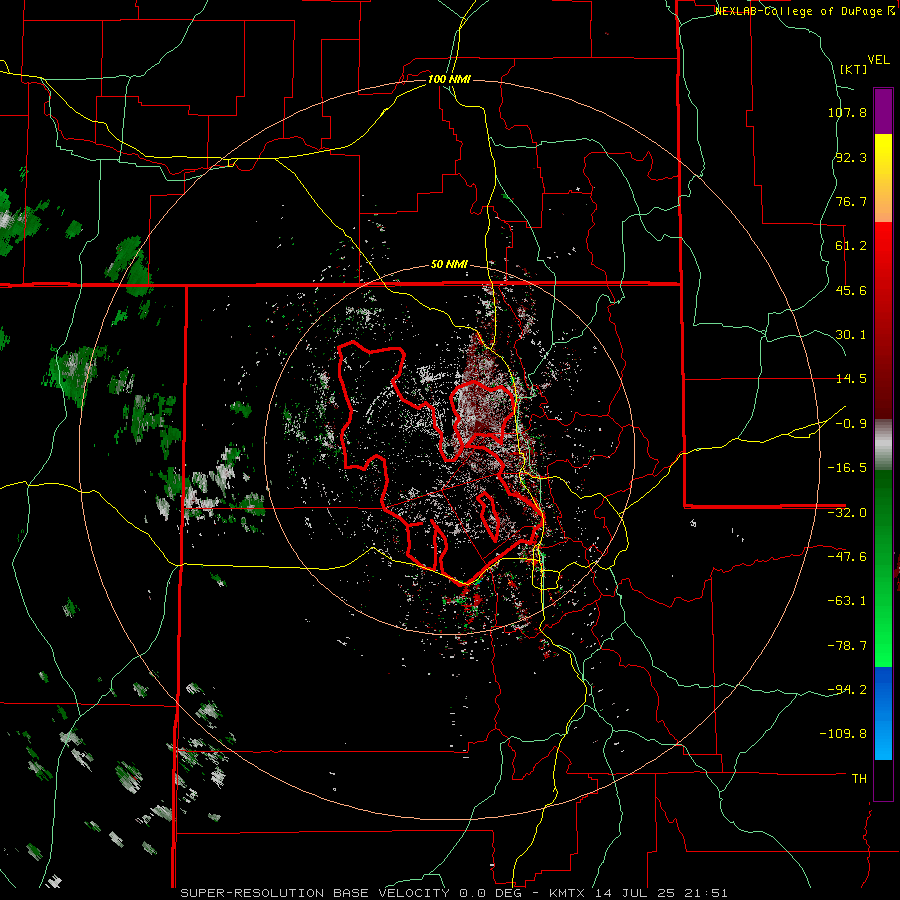
Task: Click the 30.1 velocity scale value
Action: pos(851,335)
